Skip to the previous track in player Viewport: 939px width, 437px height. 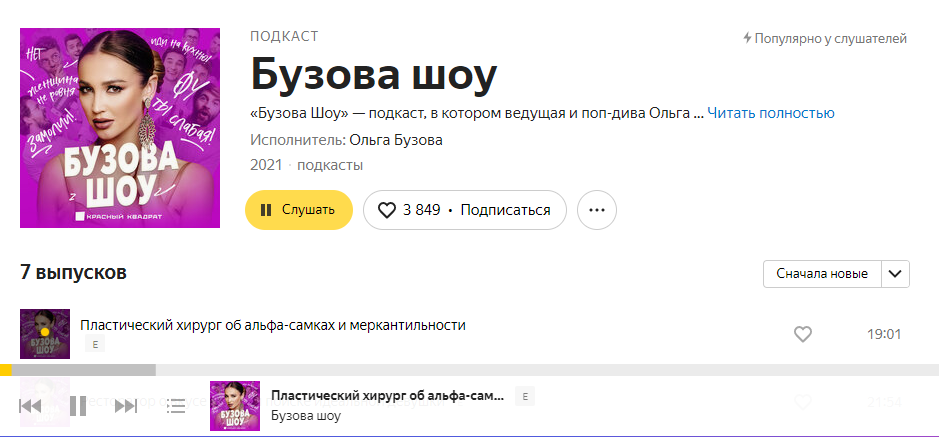(30, 406)
